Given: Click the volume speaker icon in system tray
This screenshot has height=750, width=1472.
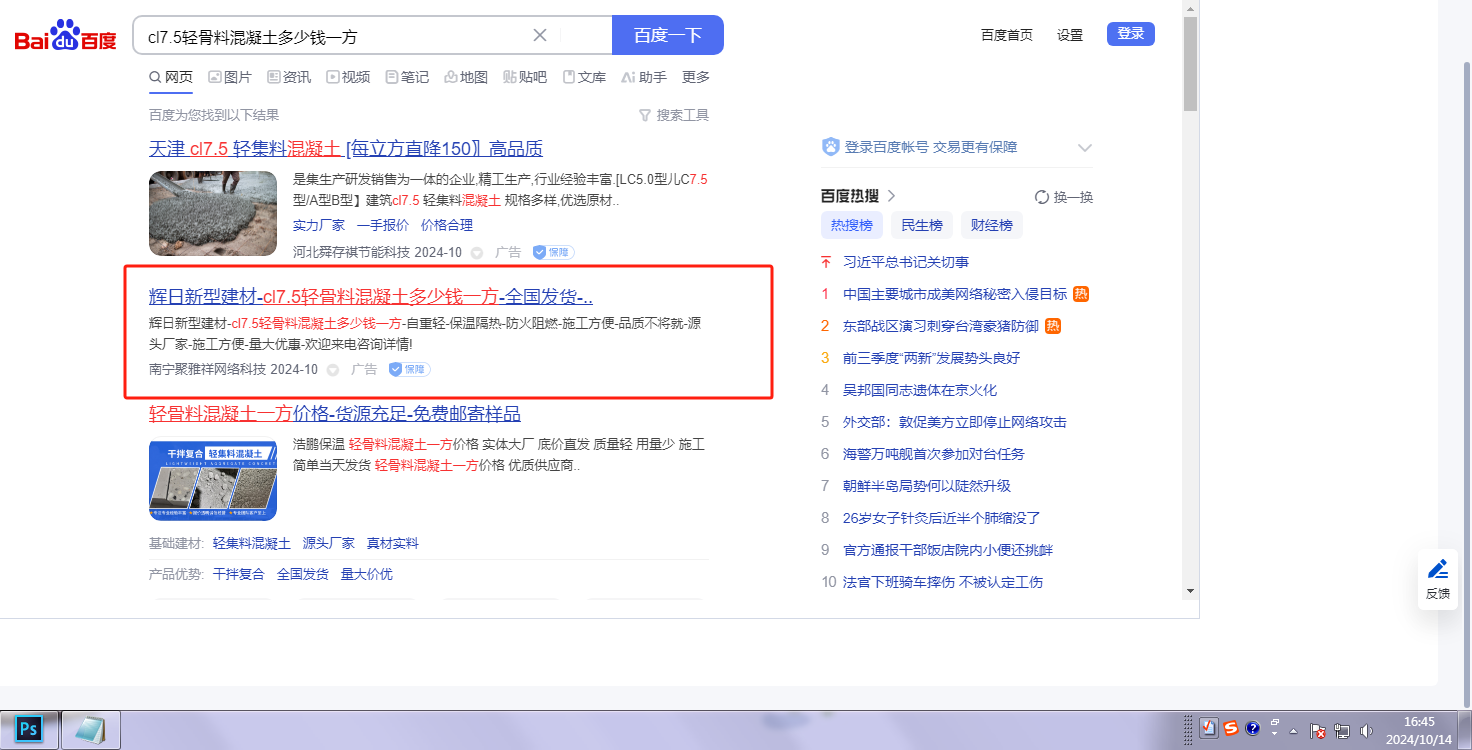Looking at the screenshot, I should 1366,731.
